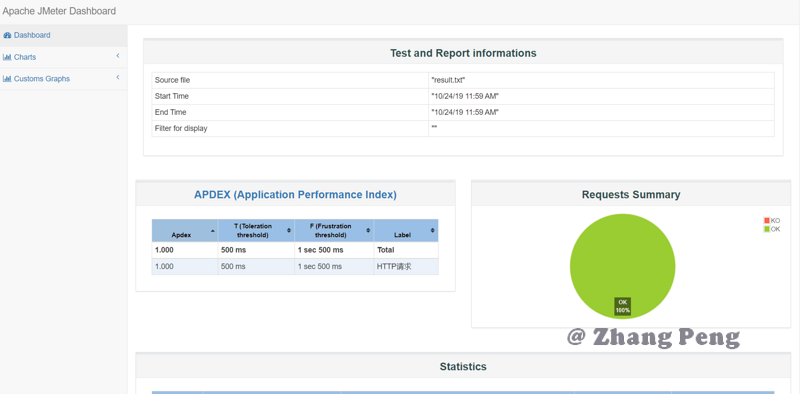
Task: Click the Charts bar-chart icon
Action: tap(7, 57)
